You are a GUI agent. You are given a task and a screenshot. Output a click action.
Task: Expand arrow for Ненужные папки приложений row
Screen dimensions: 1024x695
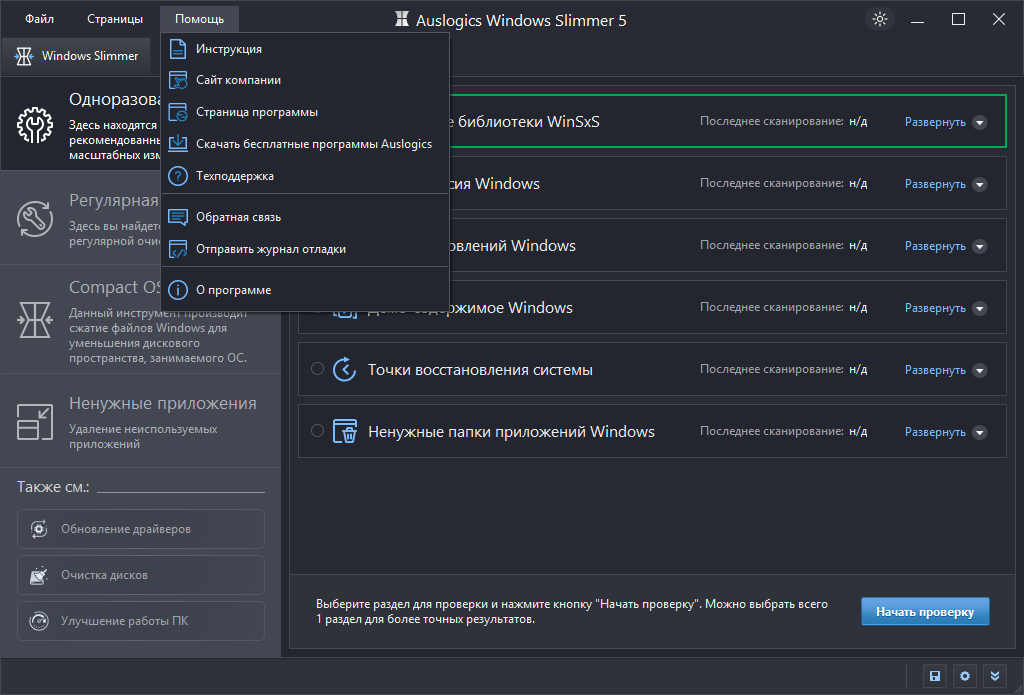(x=980, y=433)
